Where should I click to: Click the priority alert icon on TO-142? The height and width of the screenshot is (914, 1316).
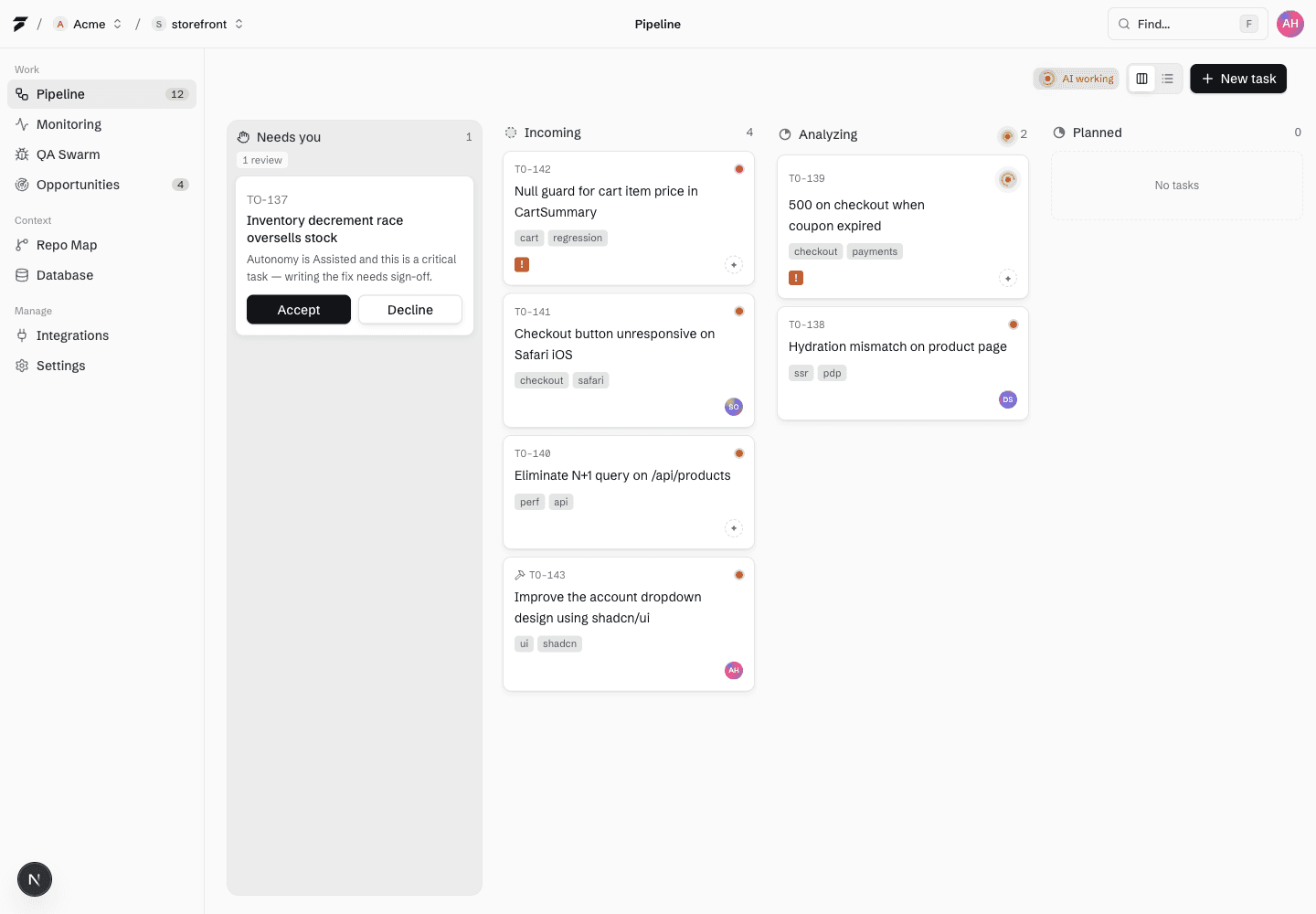[522, 265]
